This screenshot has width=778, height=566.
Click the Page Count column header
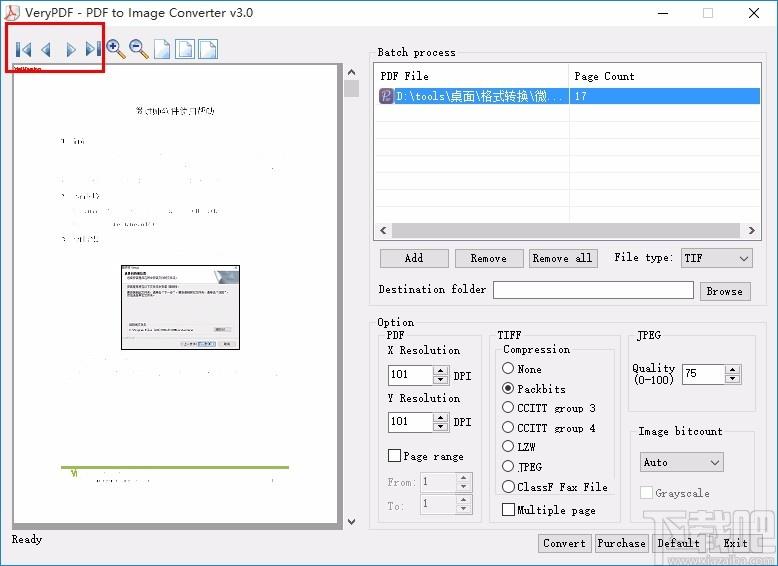664,76
